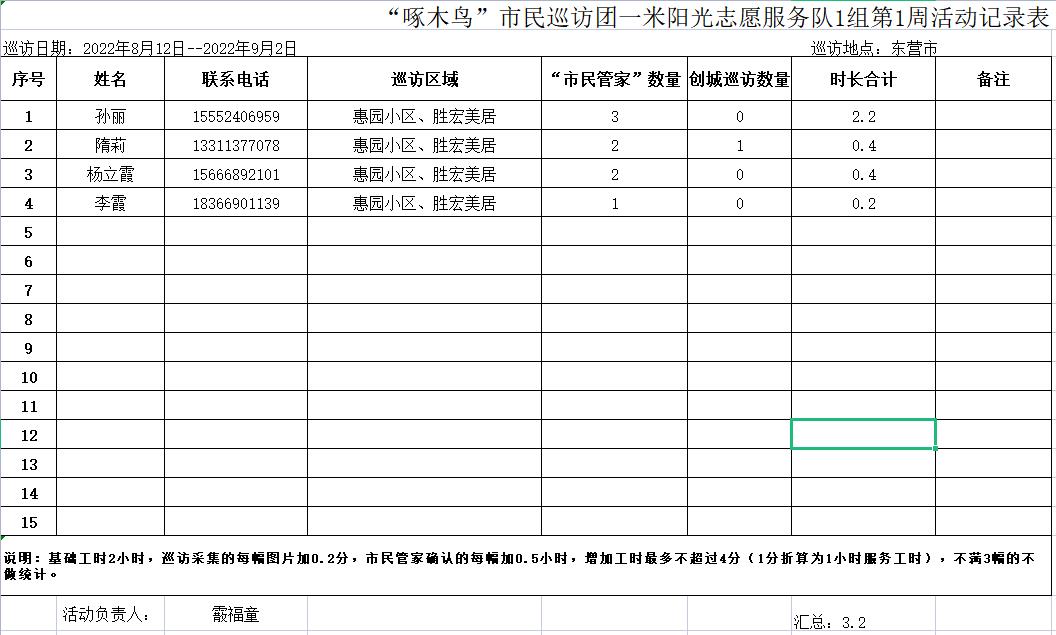Viewport: 1056px width, 635px height.
Task: Select 隋莉's 创城巡访数量 value 1
Action: coord(739,145)
